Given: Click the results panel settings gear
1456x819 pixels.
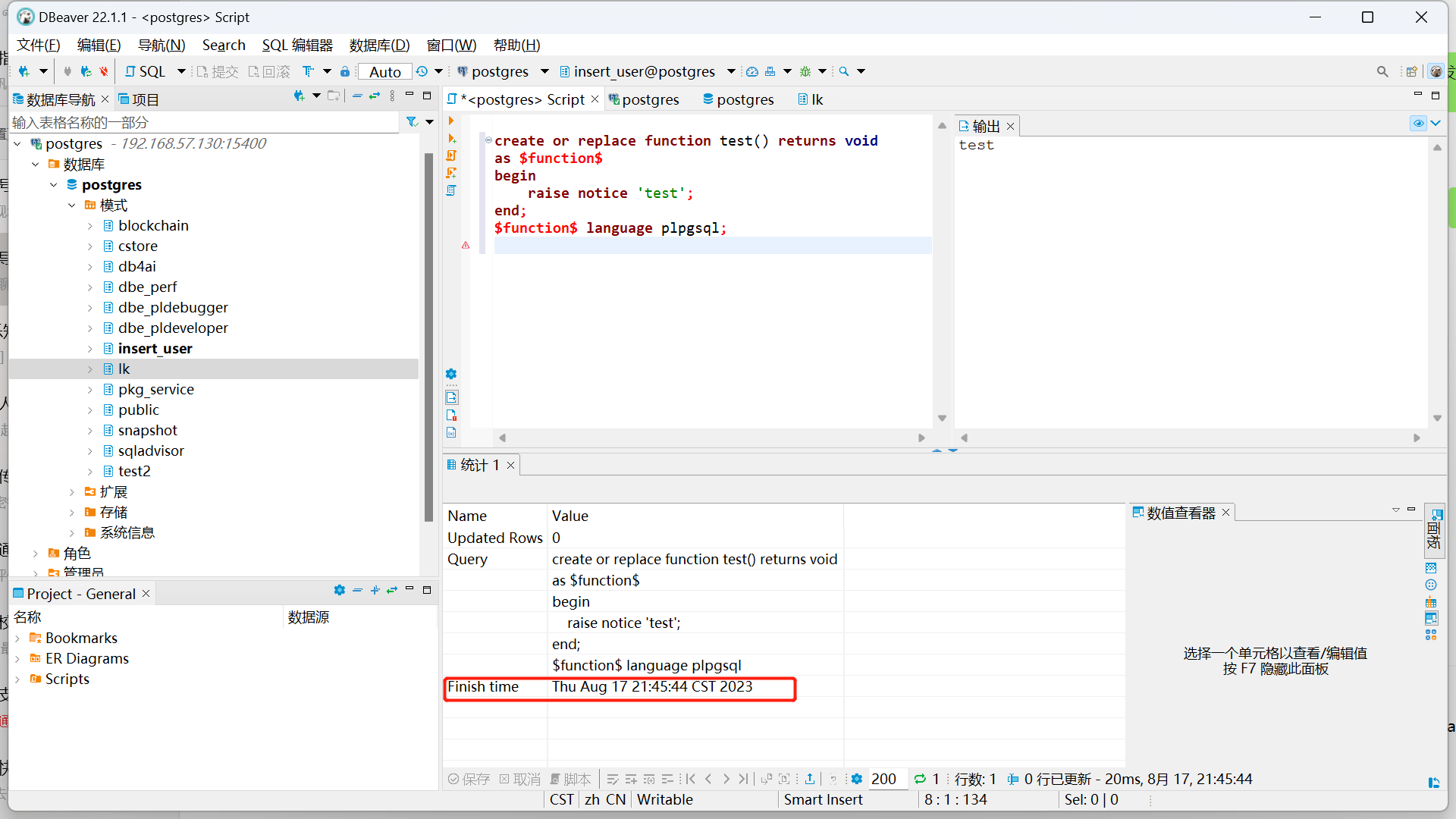Looking at the screenshot, I should coord(857,779).
